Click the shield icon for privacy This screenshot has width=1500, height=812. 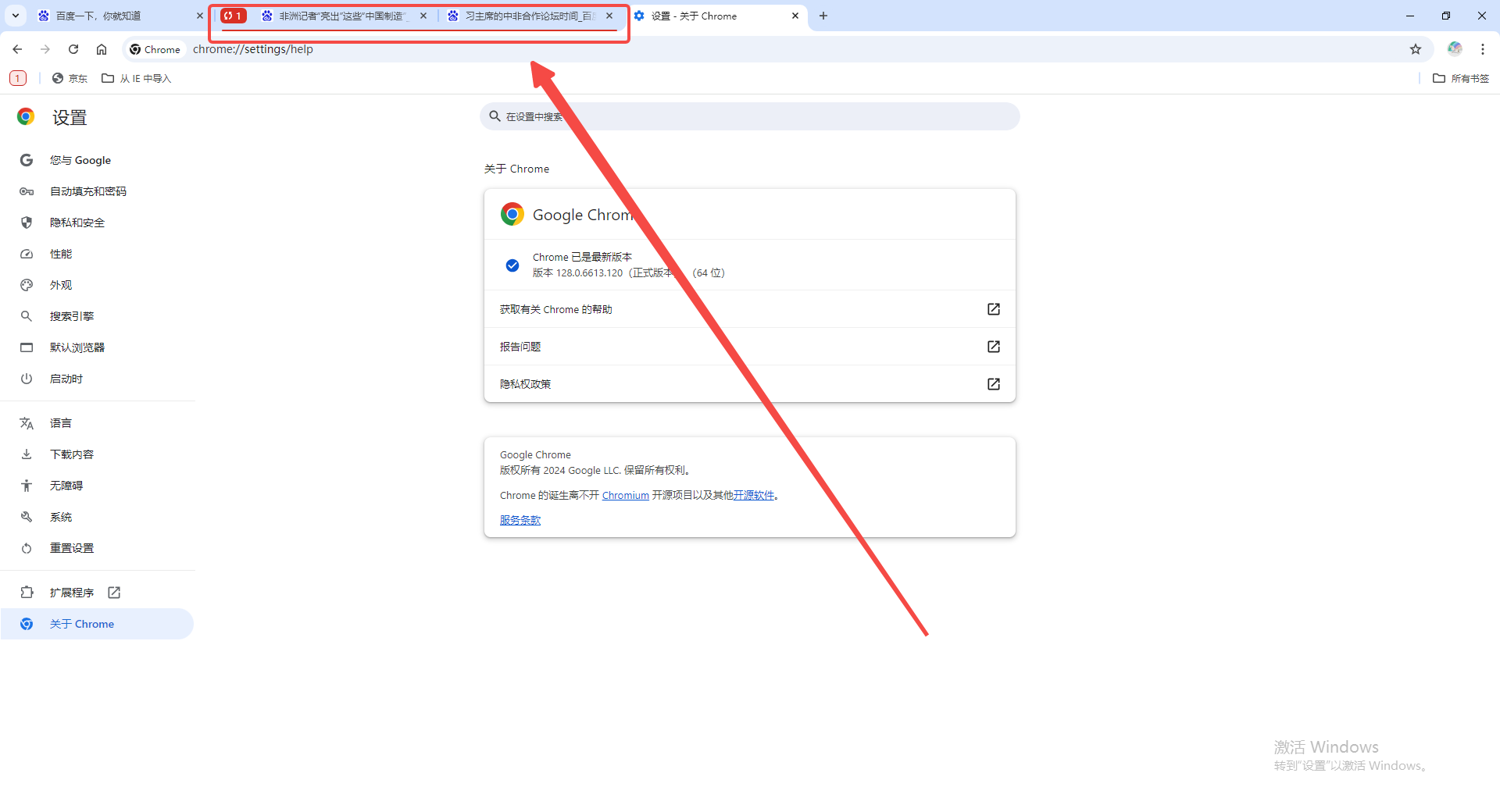click(27, 223)
